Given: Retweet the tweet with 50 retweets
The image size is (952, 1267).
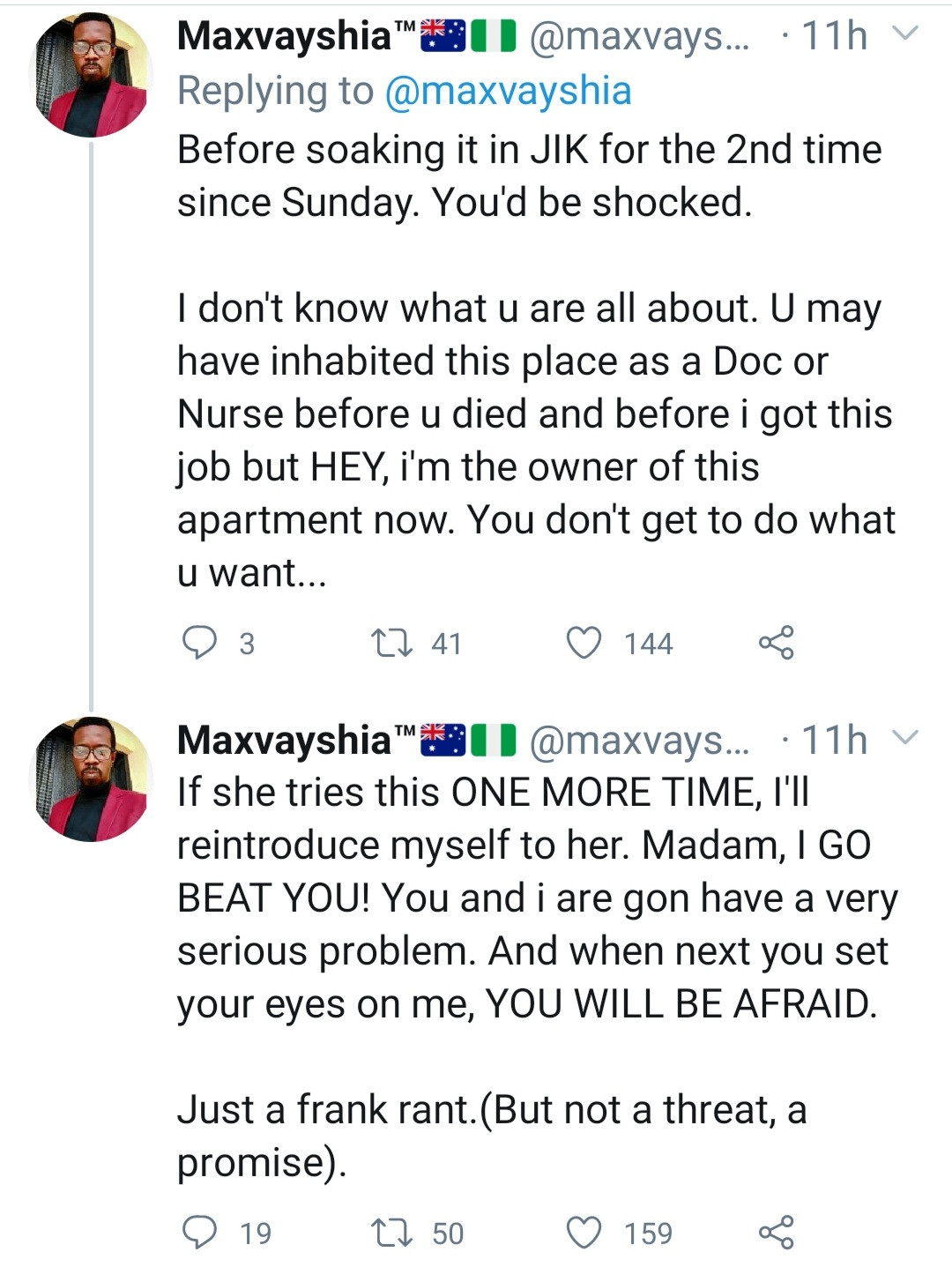Looking at the screenshot, I should 391,1232.
